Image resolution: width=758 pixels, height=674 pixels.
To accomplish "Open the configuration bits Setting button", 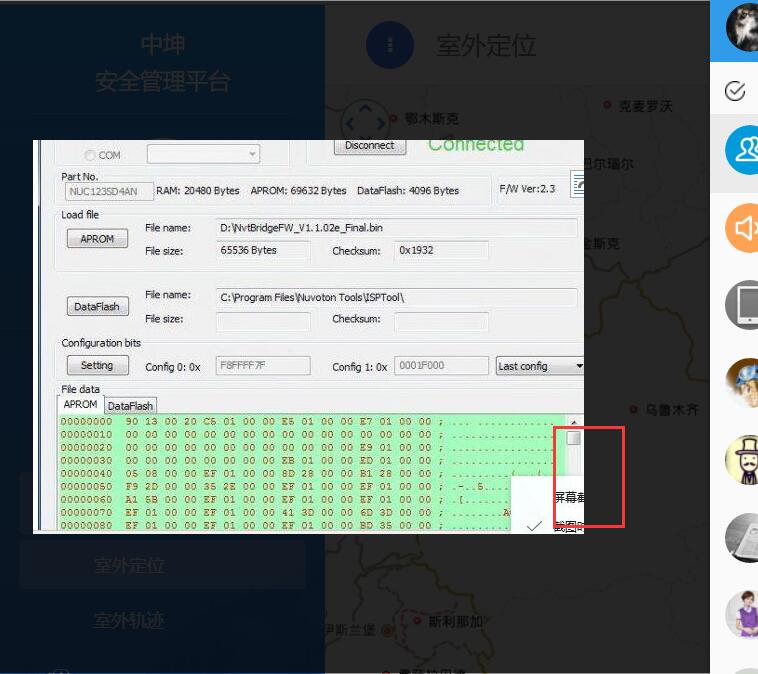I will point(98,365).
